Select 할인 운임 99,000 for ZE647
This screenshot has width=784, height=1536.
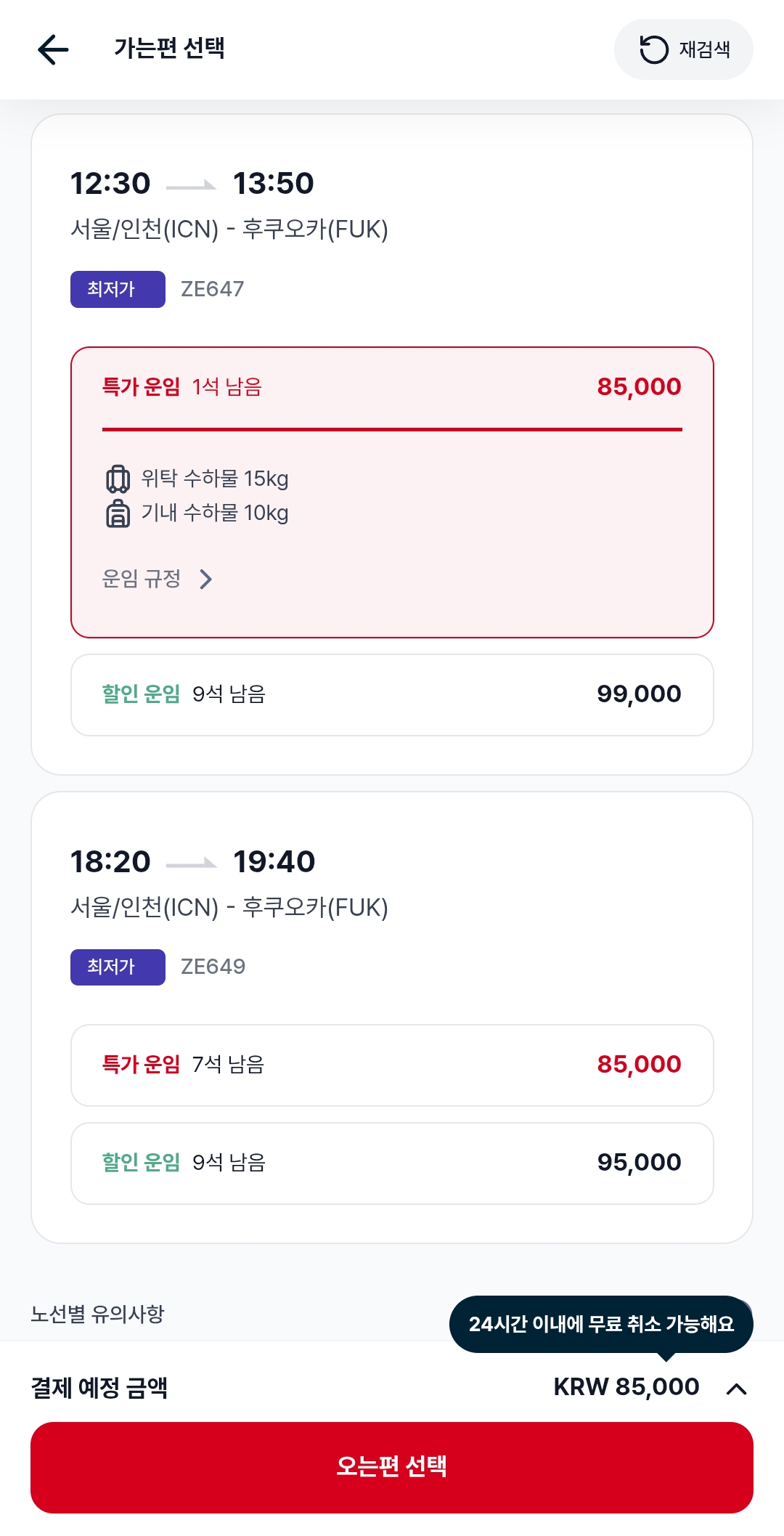point(392,695)
